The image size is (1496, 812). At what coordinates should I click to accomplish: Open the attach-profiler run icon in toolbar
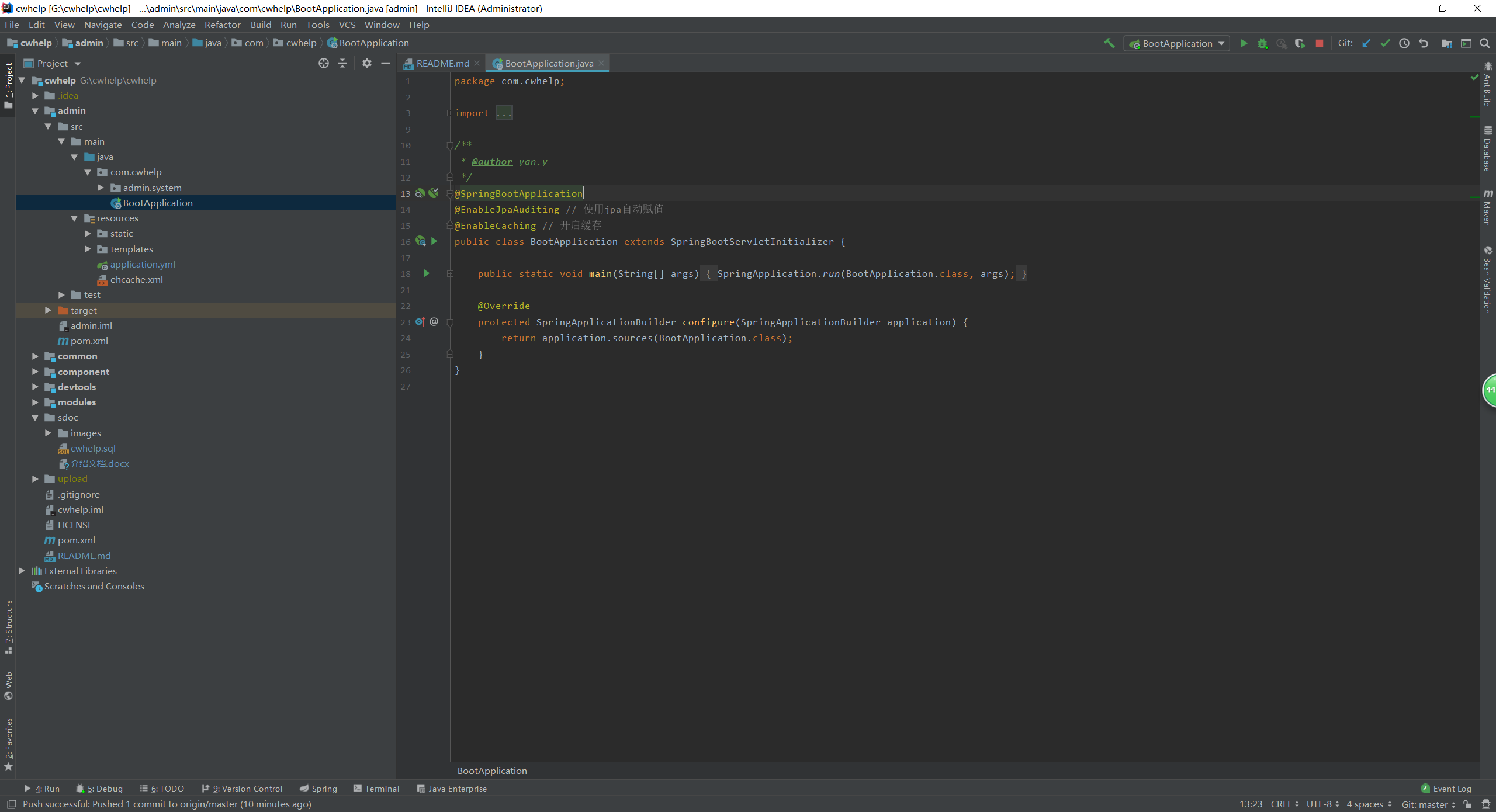[1282, 43]
